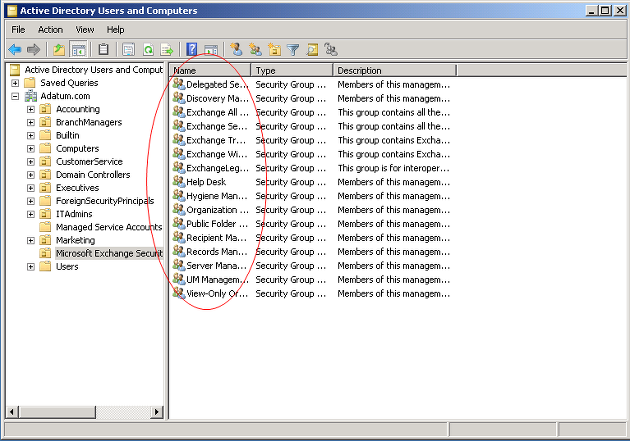Screen dimensions: 630x441
Task: Select the Marketing tree label
Action: 75,240
